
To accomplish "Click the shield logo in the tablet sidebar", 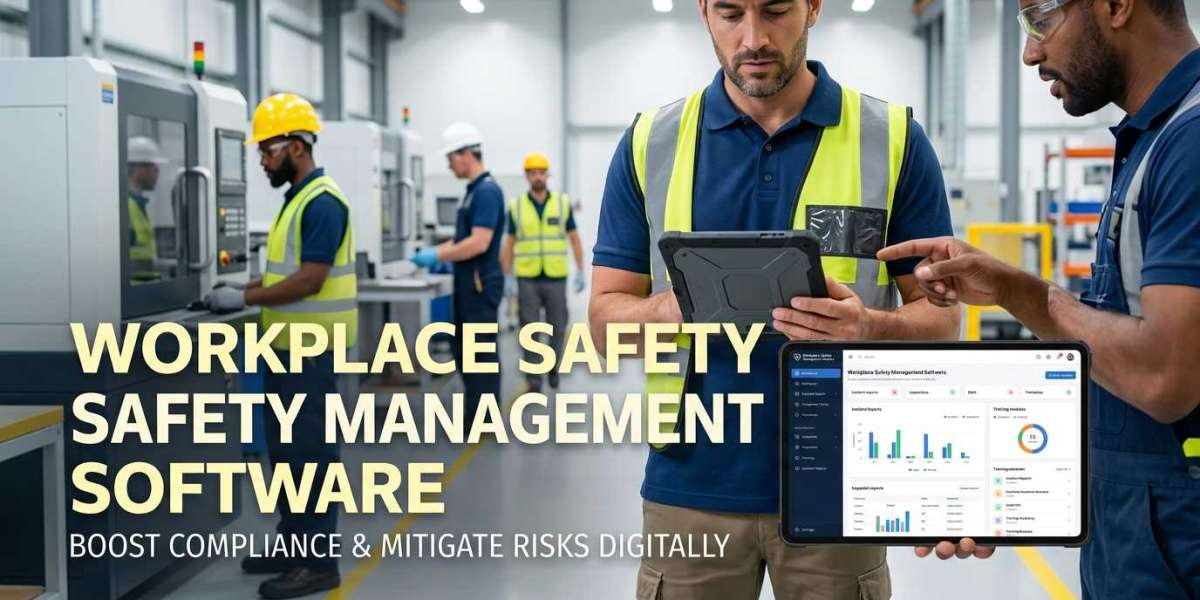I will point(797,356).
